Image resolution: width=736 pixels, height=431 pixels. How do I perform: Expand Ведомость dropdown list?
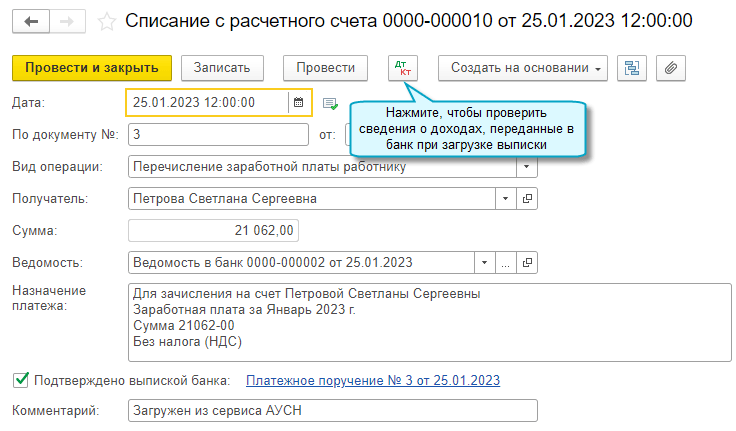click(x=484, y=262)
